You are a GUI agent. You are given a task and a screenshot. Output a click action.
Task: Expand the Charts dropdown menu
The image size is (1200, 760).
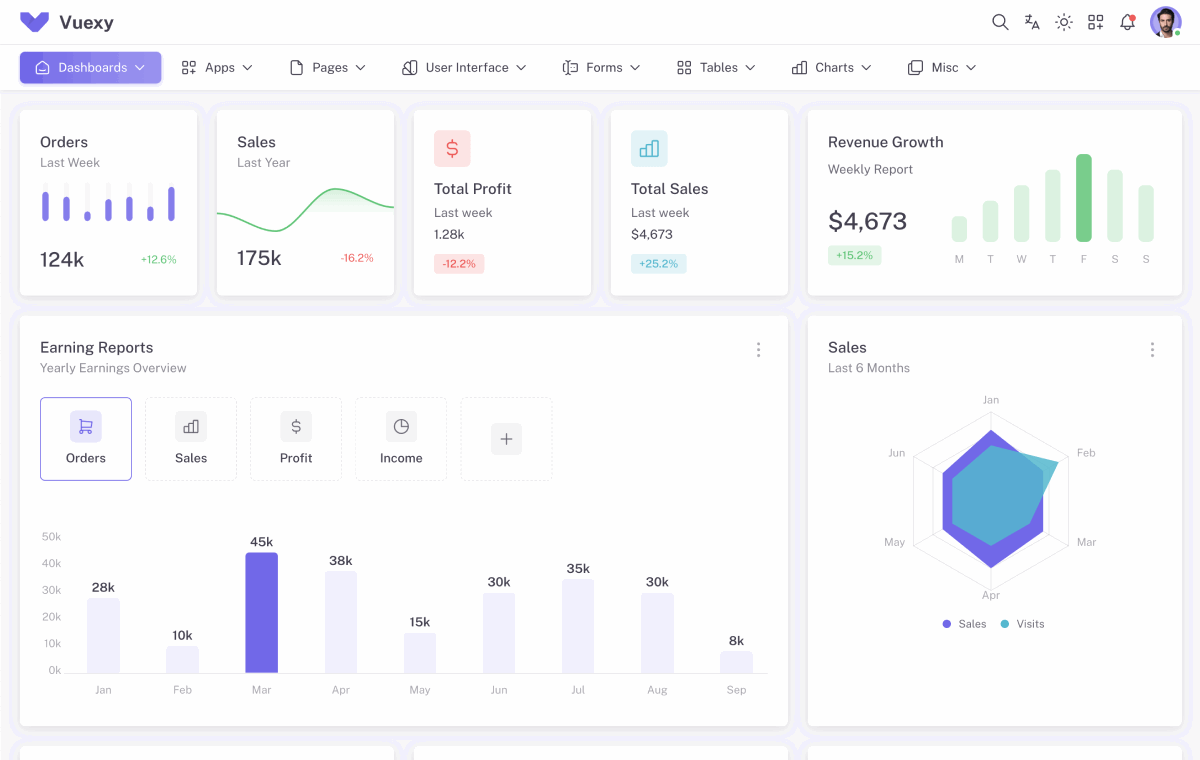pos(832,68)
